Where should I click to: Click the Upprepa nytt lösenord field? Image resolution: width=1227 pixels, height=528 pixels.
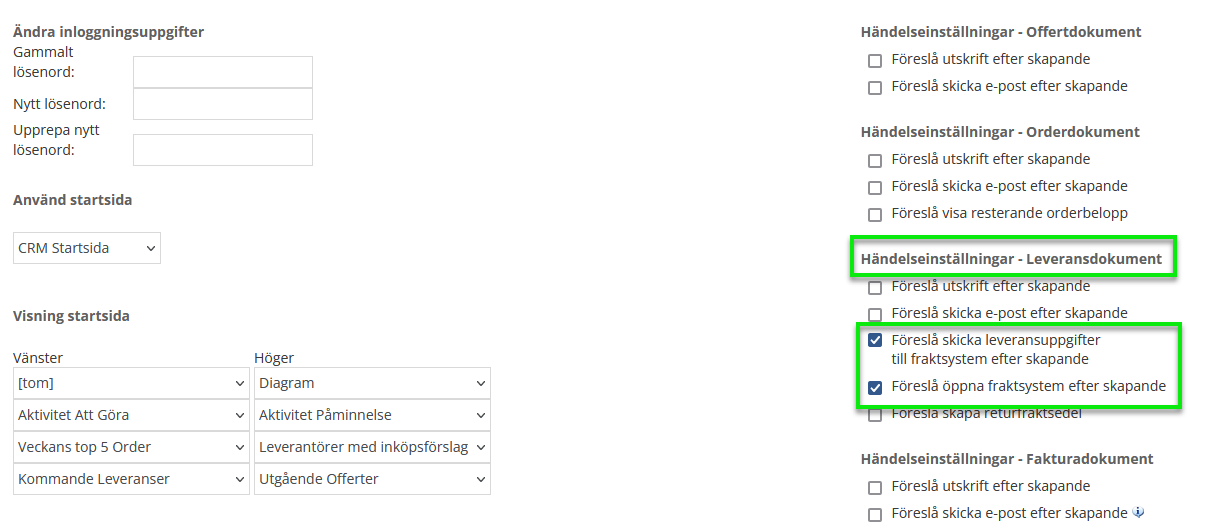pyautogui.click(x=222, y=150)
